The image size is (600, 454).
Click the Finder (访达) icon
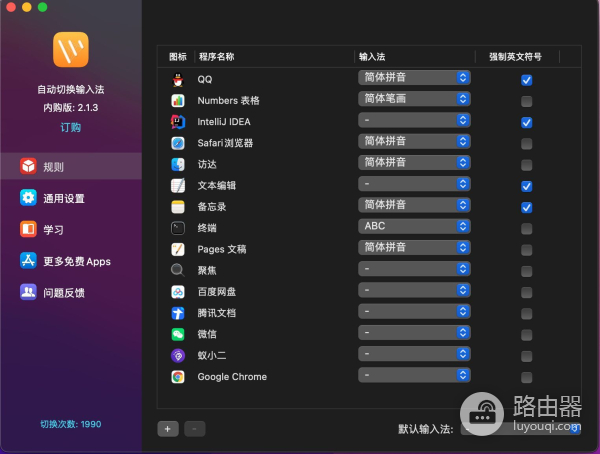tap(178, 165)
